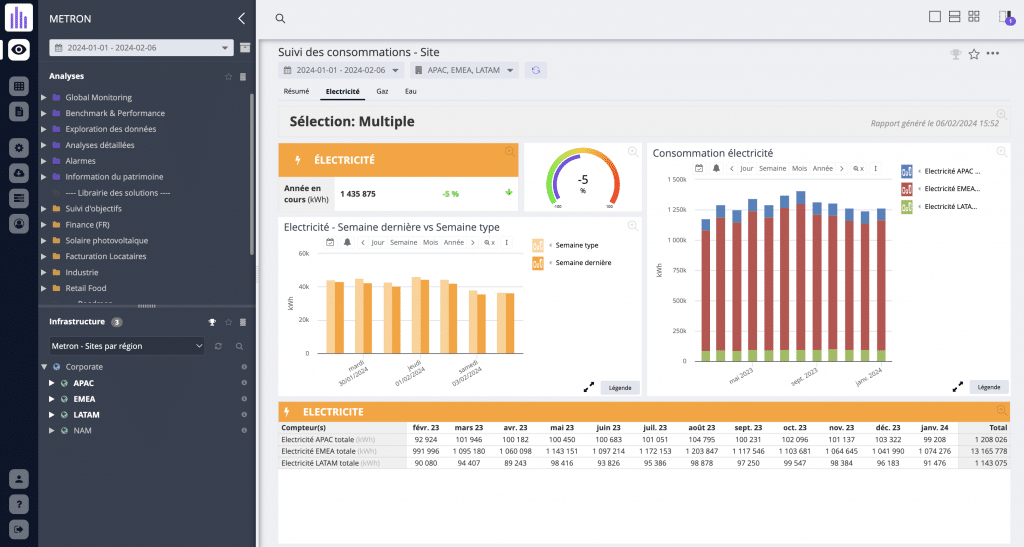Switch to single-pane layout icon
This screenshot has height=547, width=1024.
(x=935, y=17)
